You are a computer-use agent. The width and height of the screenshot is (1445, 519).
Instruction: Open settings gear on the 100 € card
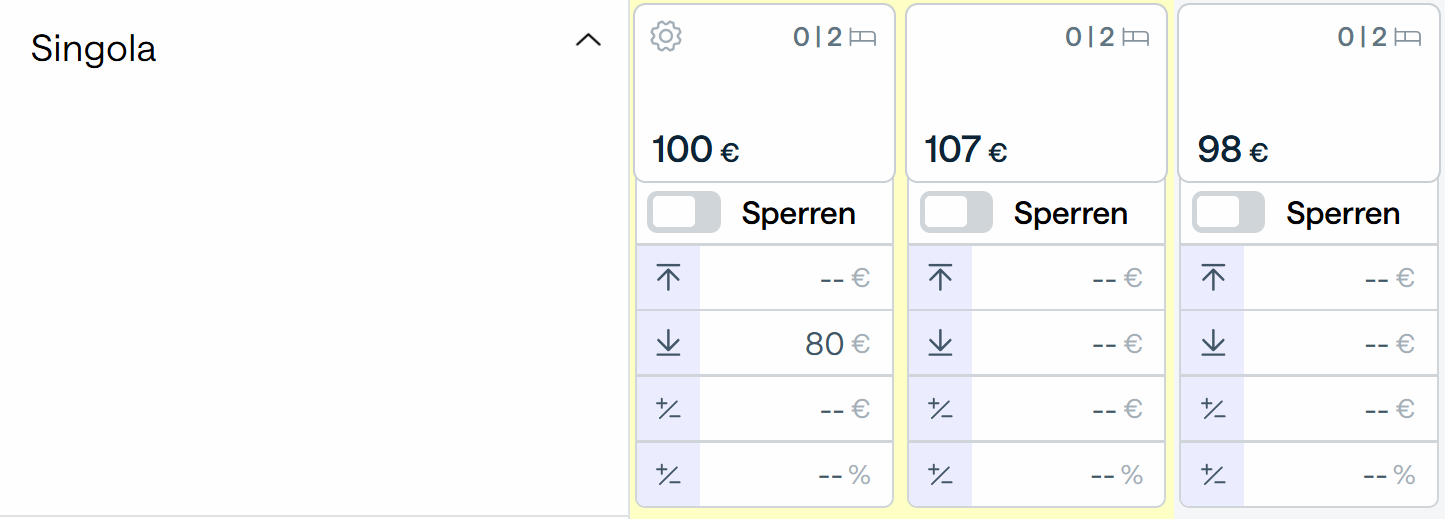[666, 37]
